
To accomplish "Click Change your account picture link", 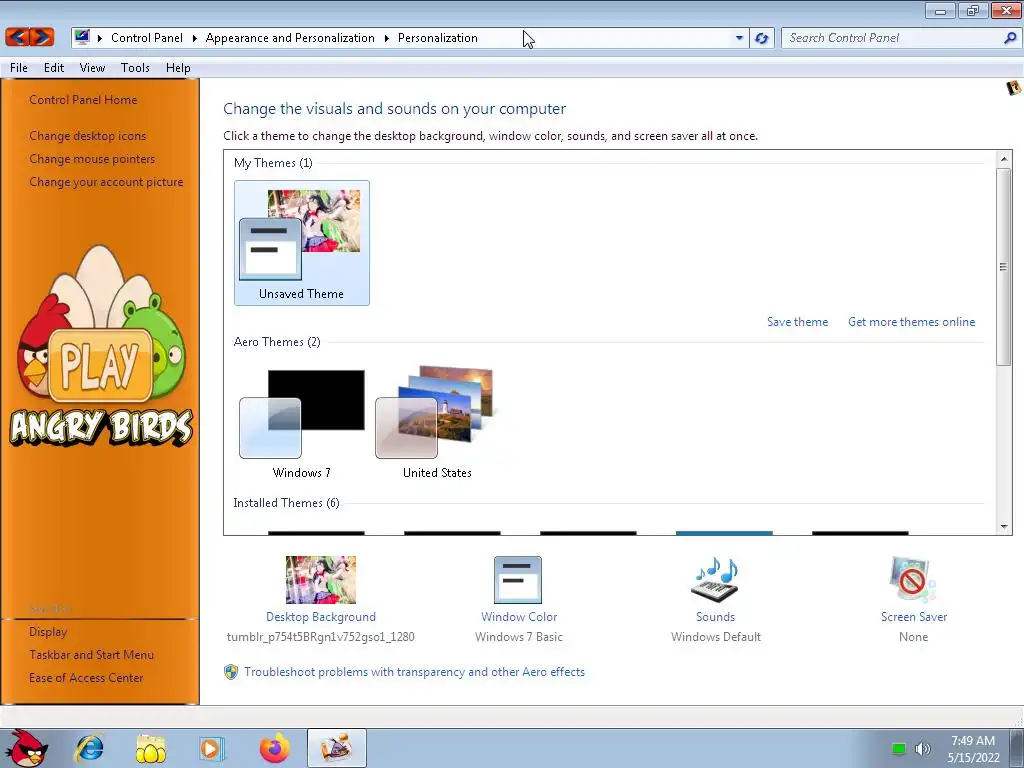I will (106, 182).
